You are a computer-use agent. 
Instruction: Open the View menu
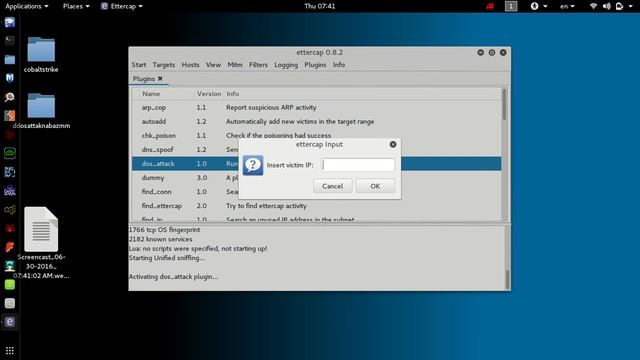(213, 65)
